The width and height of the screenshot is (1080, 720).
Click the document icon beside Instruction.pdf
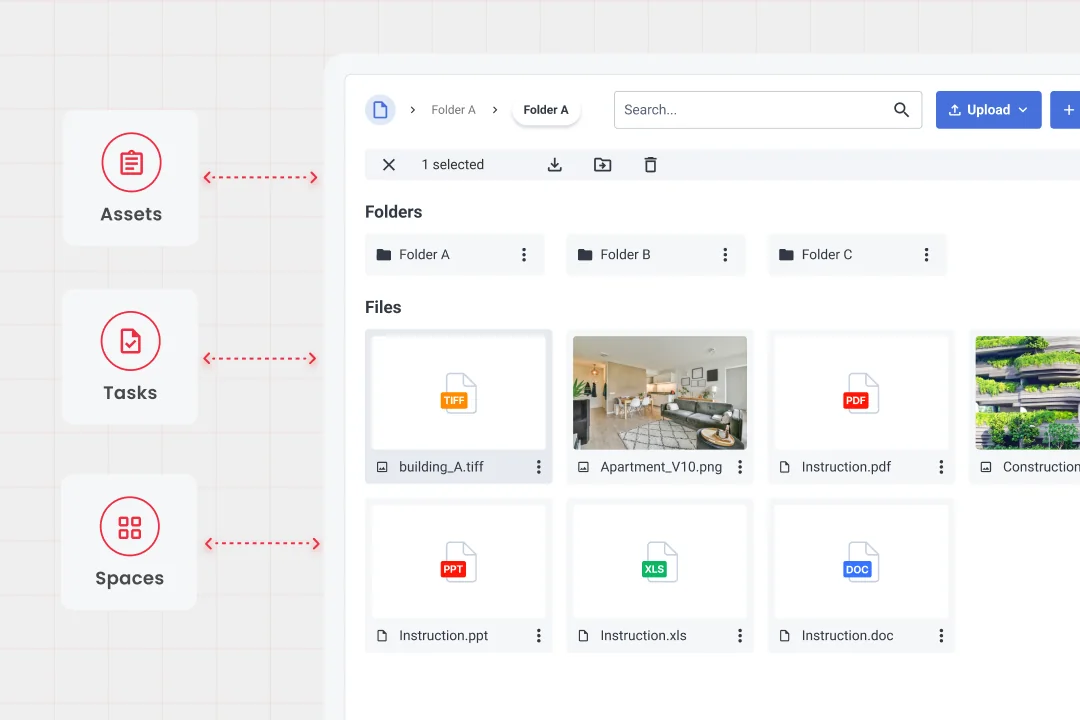coord(785,467)
